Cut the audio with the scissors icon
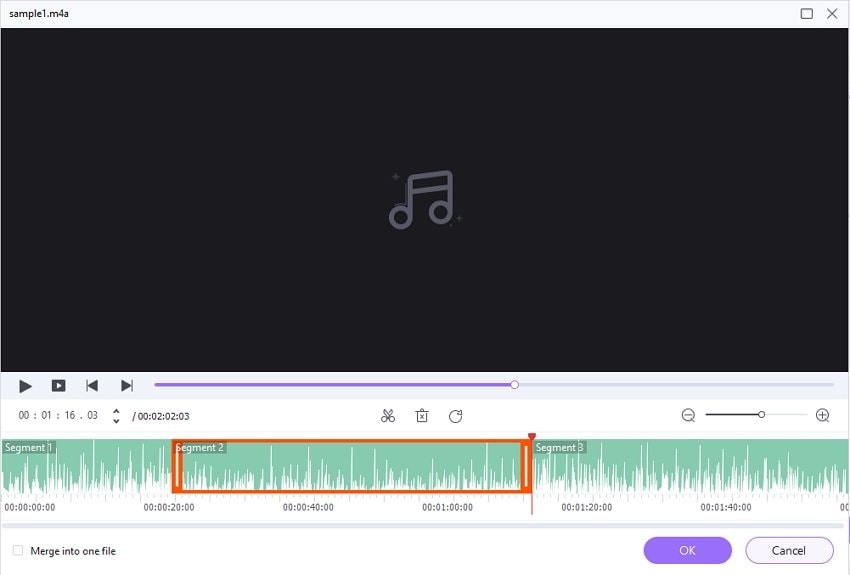This screenshot has height=575, width=850. click(388, 416)
